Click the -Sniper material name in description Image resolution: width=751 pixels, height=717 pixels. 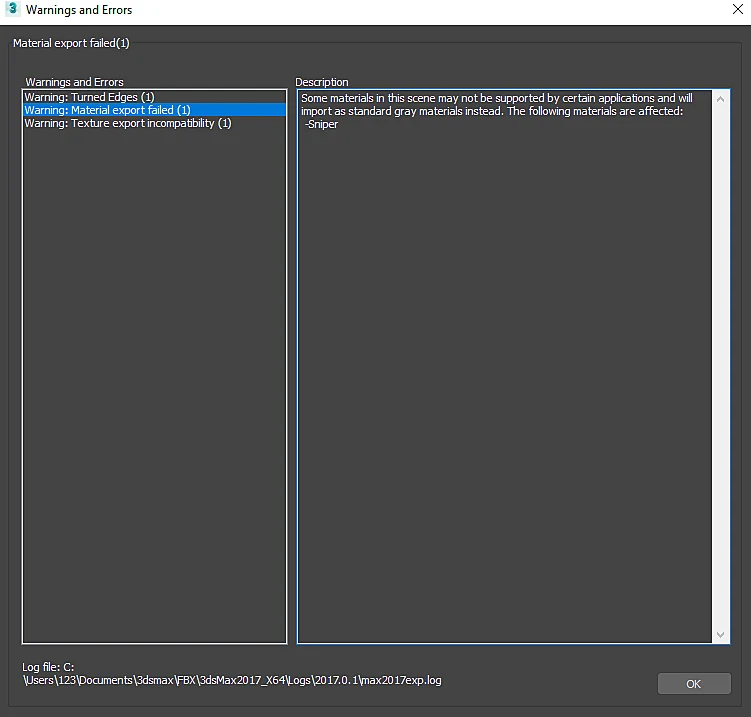coord(321,125)
